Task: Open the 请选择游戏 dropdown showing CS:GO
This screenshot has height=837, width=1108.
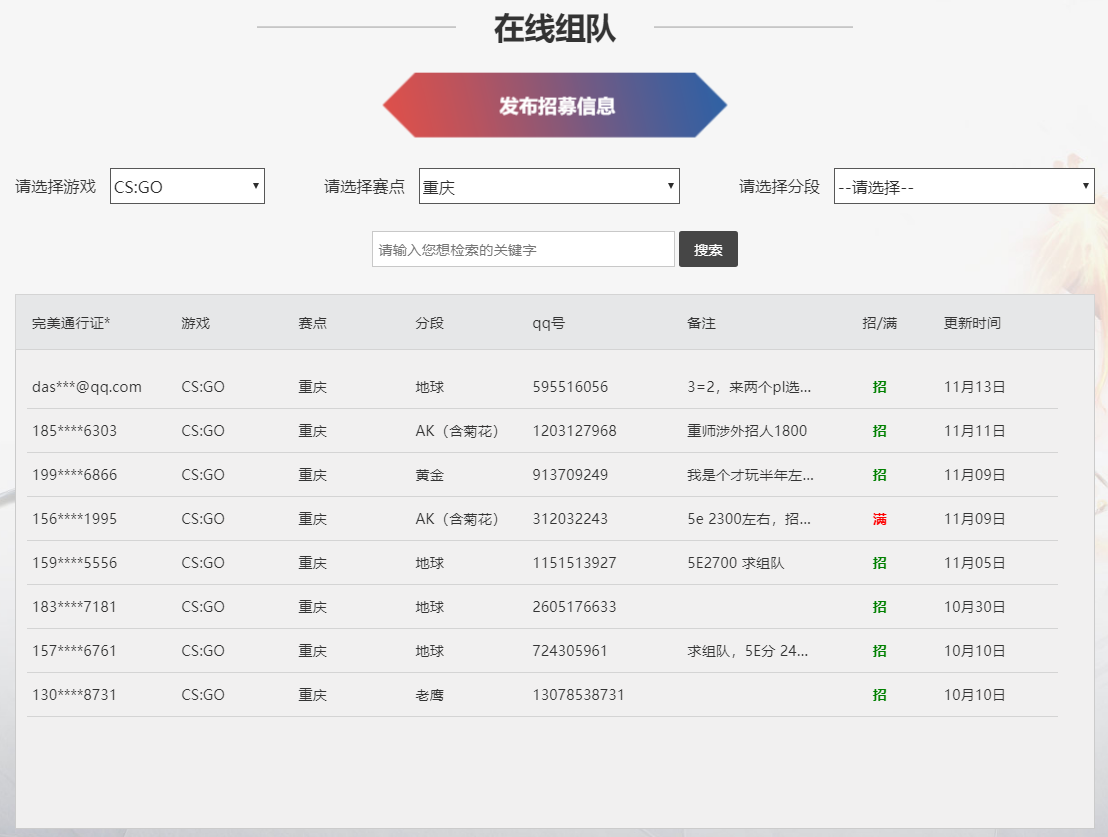Action: [x=186, y=185]
